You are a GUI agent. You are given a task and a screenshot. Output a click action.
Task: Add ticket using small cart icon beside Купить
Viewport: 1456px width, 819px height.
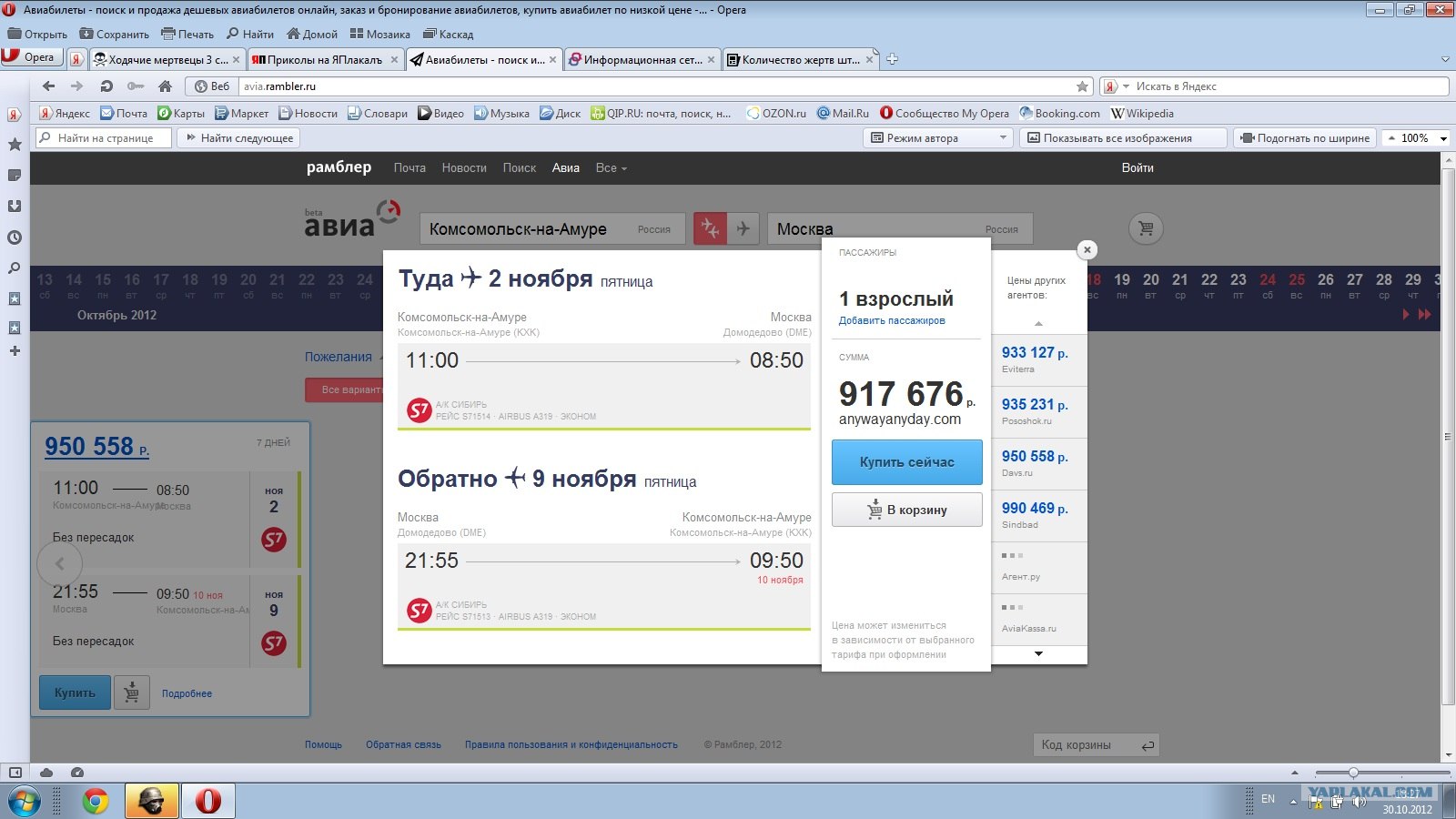click(x=132, y=693)
